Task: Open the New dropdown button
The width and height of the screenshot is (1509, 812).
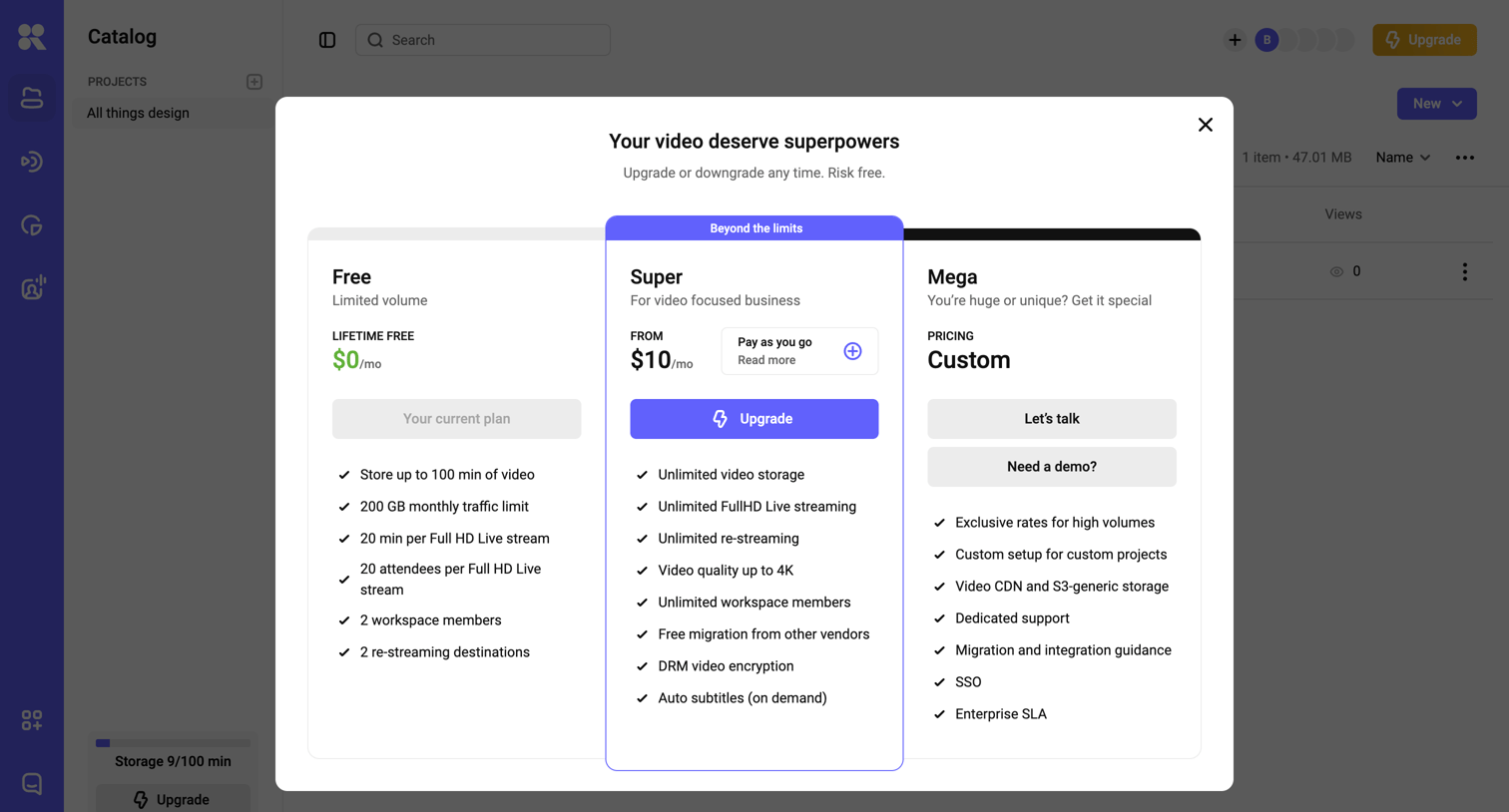Action: [x=1436, y=104]
